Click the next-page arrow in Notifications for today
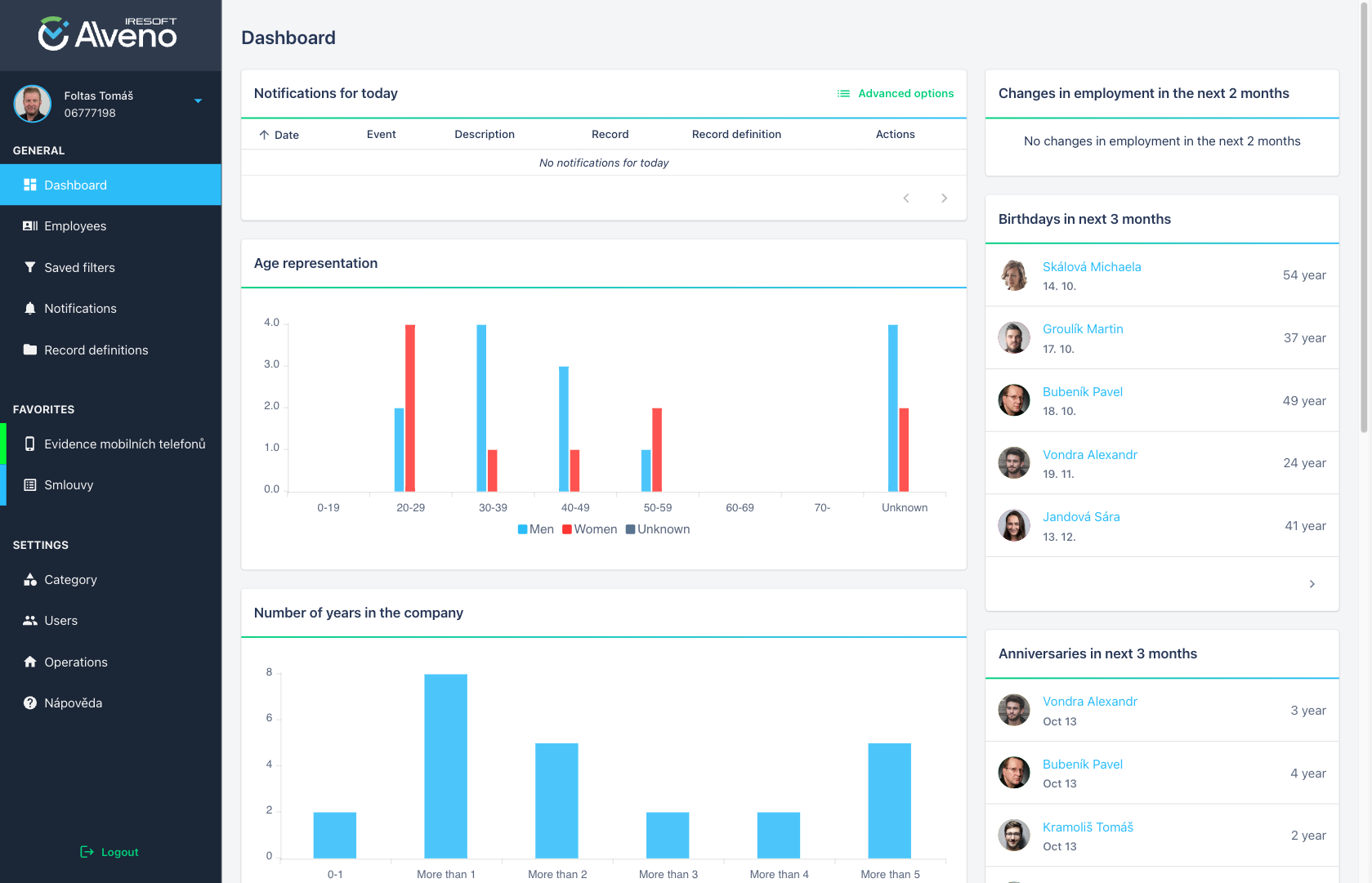This screenshot has height=883, width=1372. pos(944,198)
